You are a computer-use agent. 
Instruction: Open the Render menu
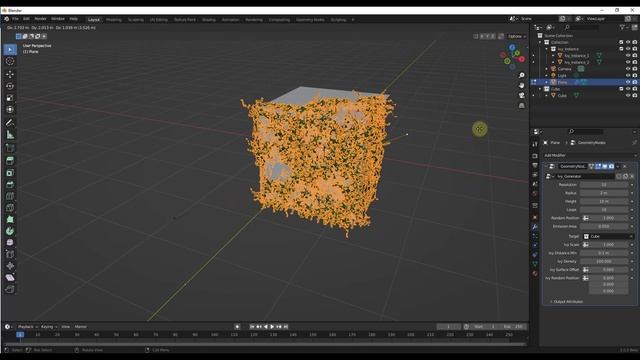(x=40, y=19)
